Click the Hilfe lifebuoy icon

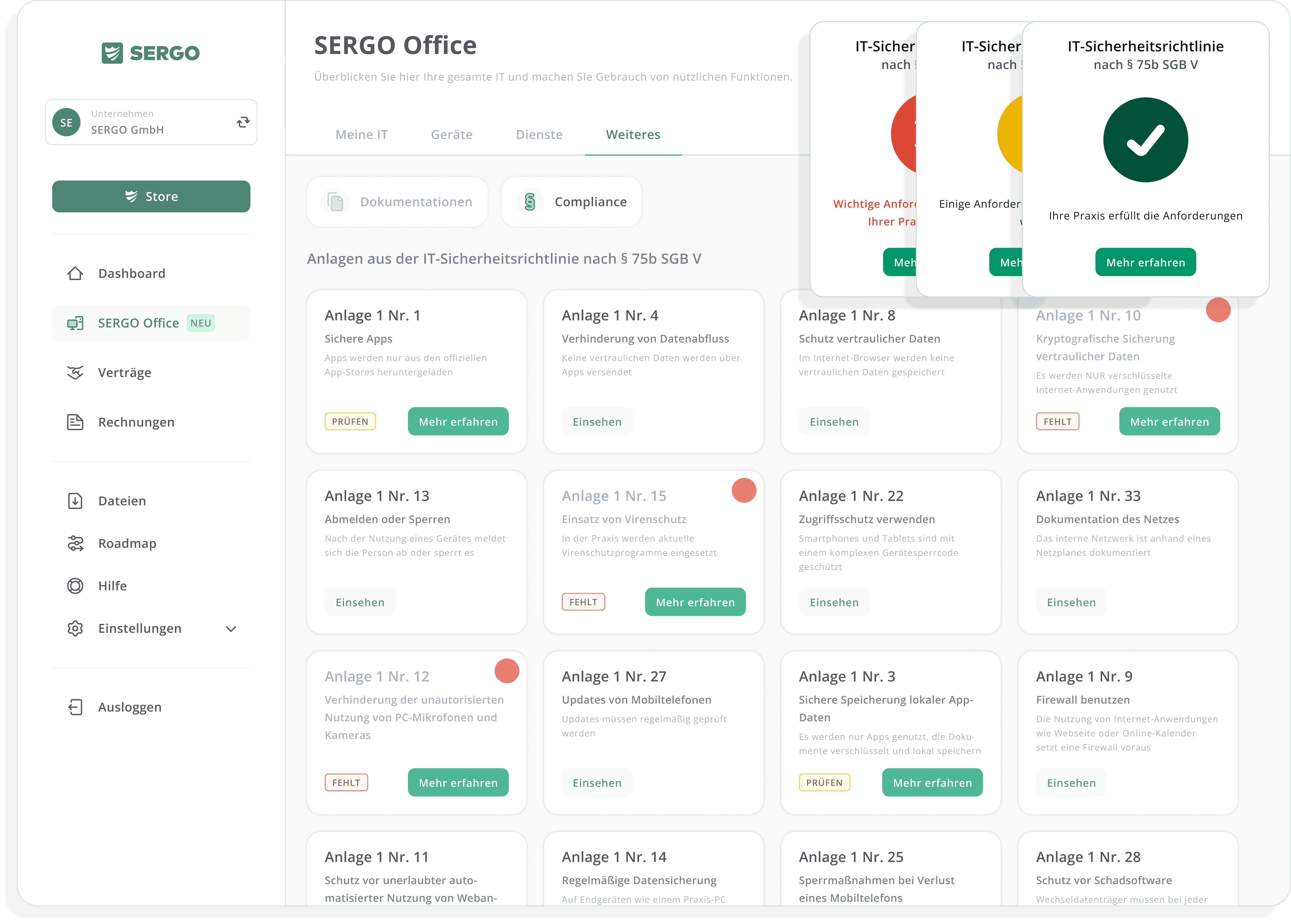[75, 586]
